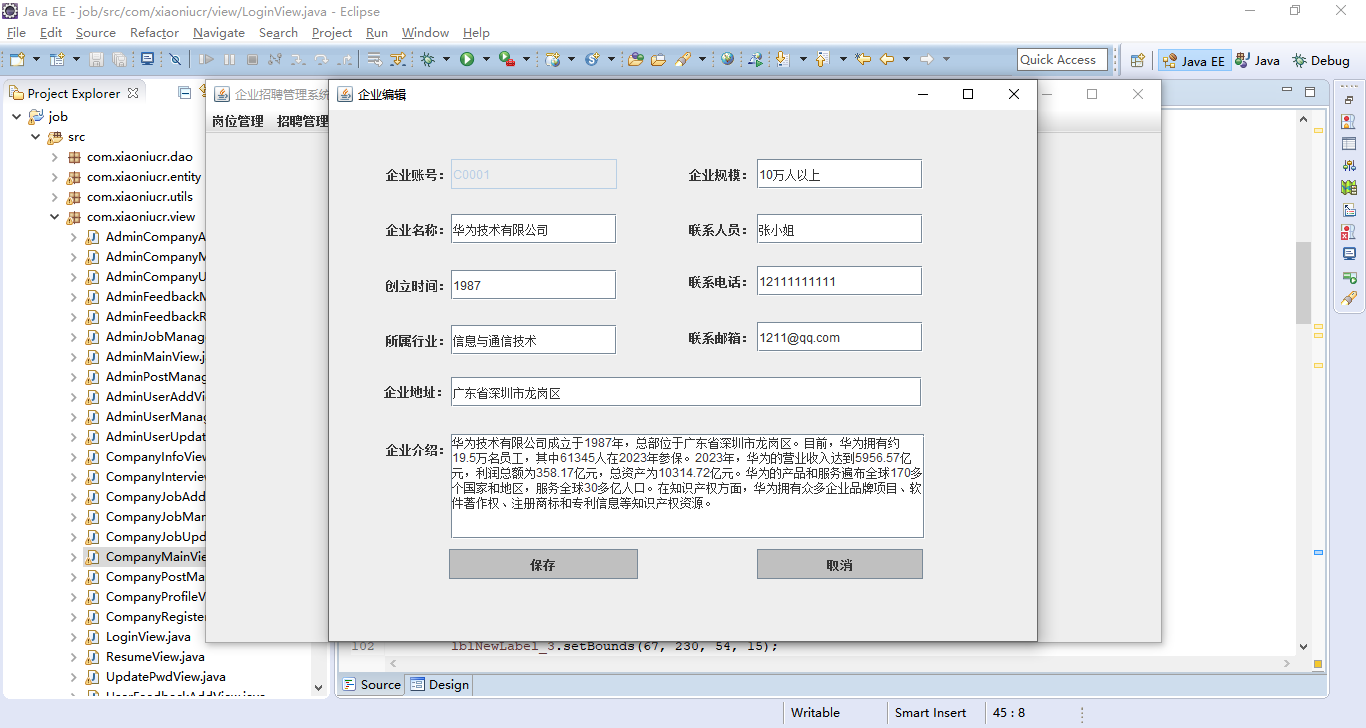Switch to the Design editor tab

click(439, 685)
